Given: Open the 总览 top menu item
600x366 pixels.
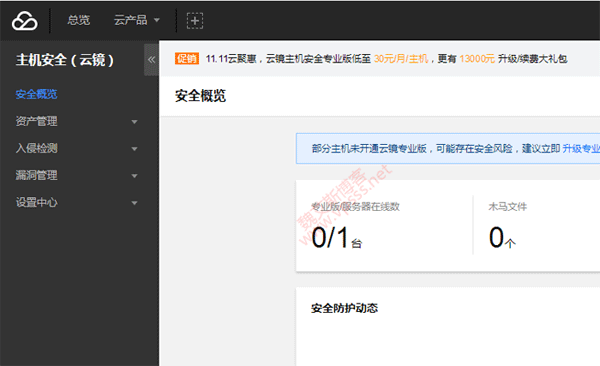Looking at the screenshot, I should click(78, 20).
